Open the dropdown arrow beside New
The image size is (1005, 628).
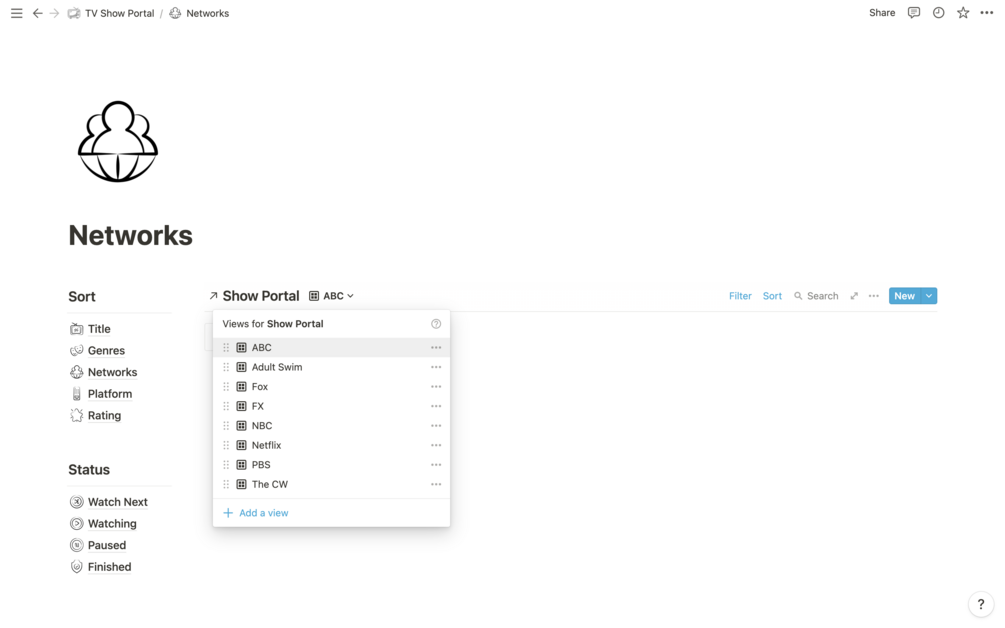click(x=929, y=296)
